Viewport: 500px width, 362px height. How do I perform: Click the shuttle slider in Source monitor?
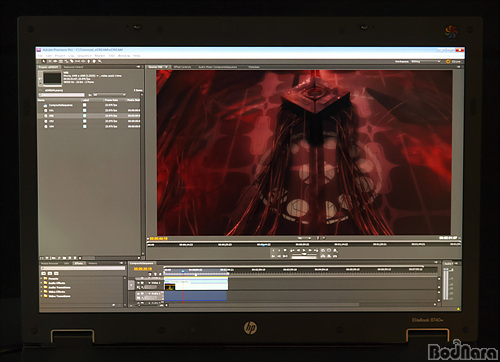click(x=304, y=254)
